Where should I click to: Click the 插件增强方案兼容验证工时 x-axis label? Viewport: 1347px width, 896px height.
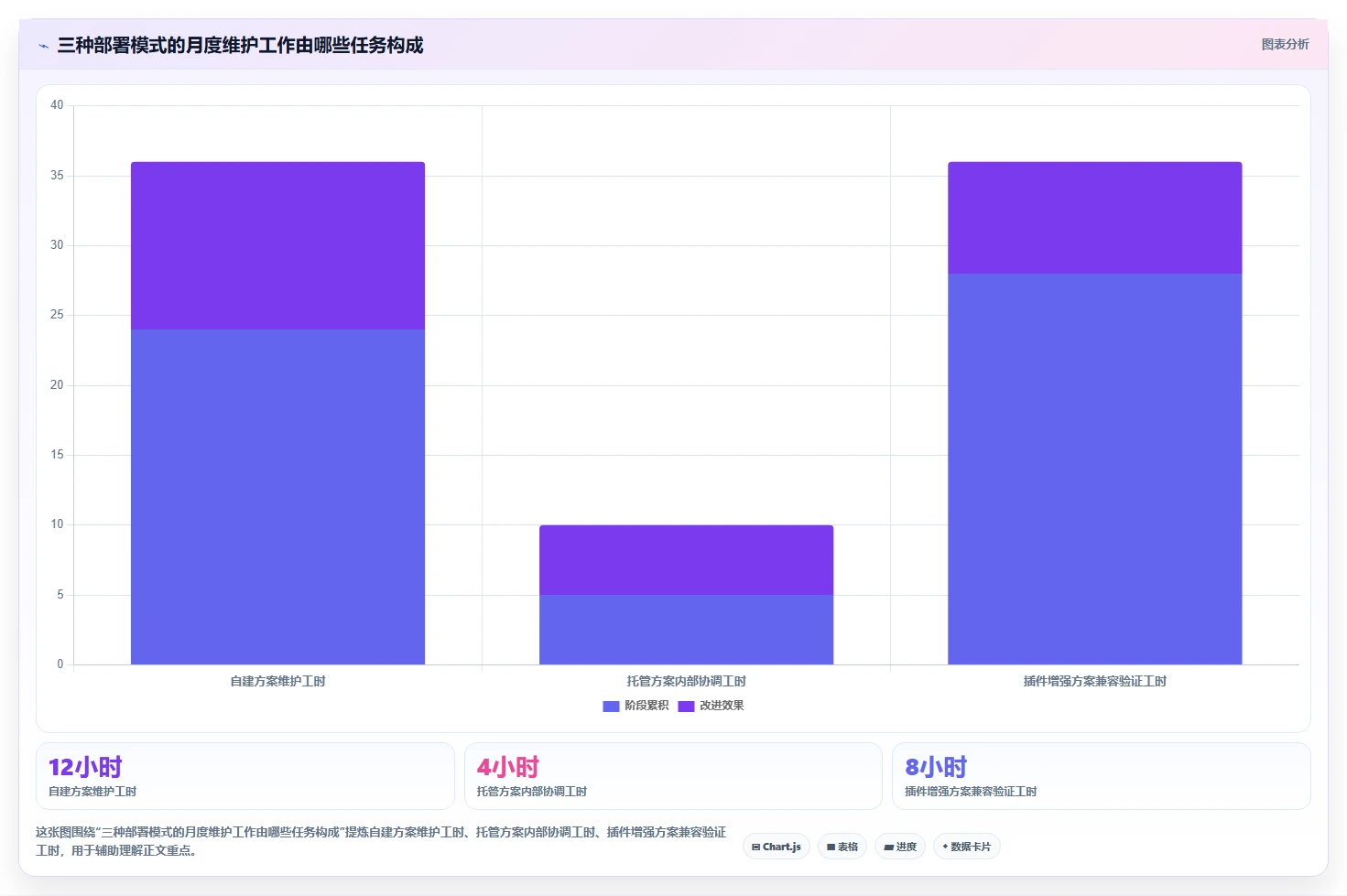(x=1094, y=681)
